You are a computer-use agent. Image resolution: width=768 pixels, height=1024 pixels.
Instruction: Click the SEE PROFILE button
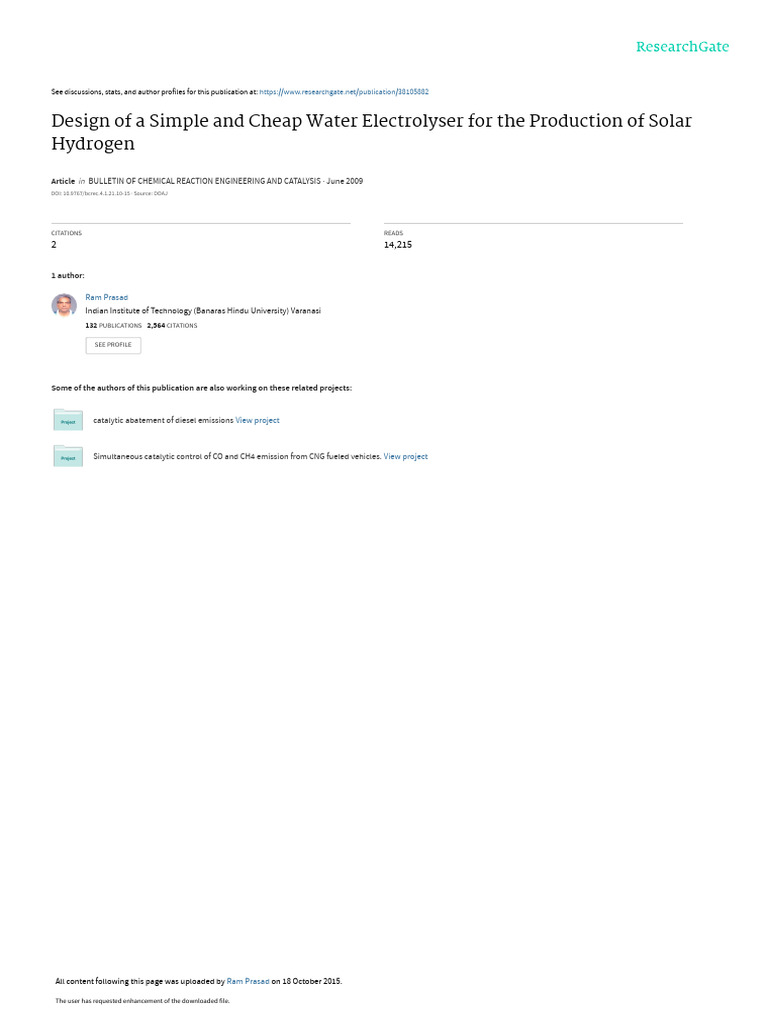click(113, 345)
